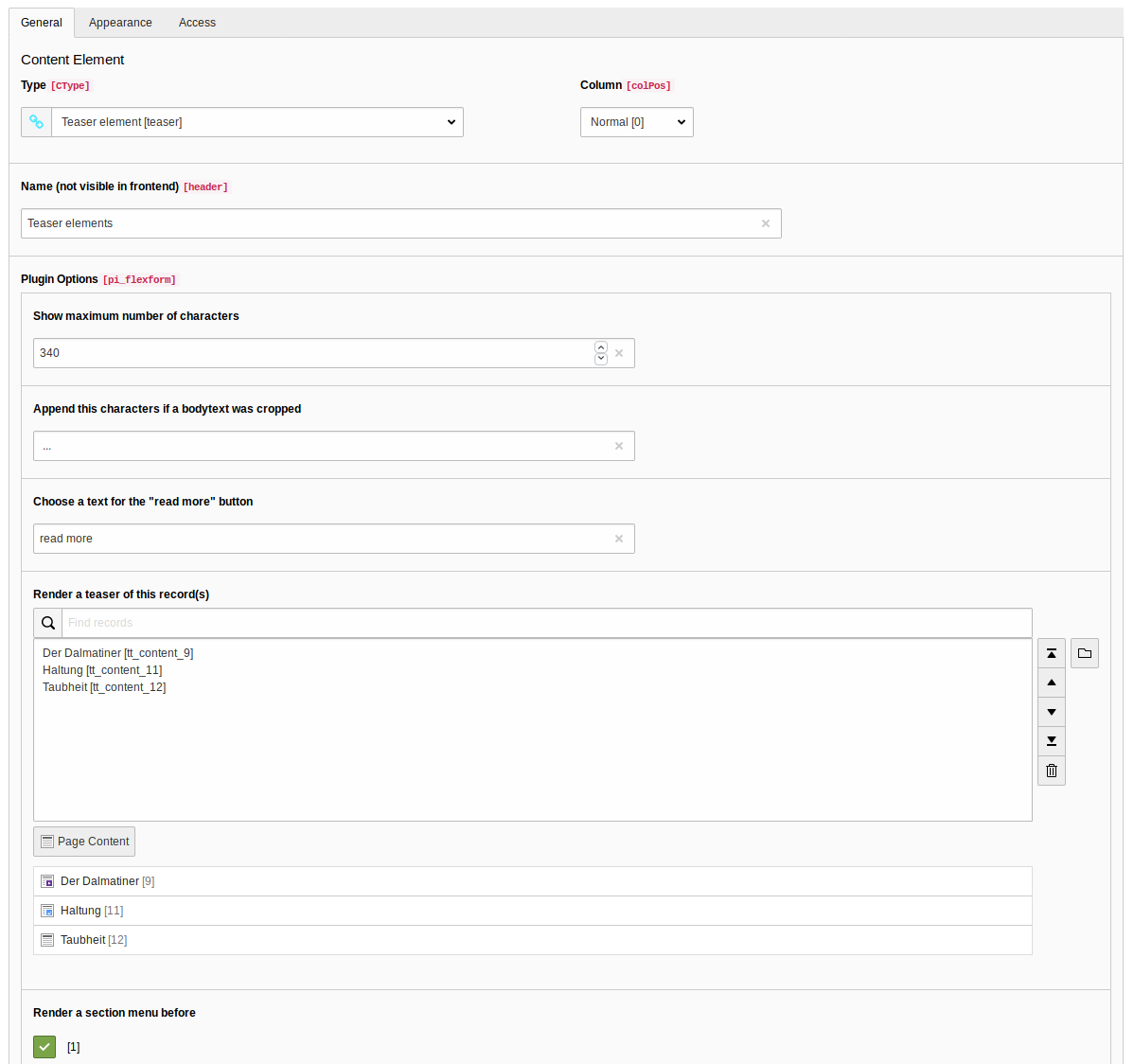Viewport: 1134px width, 1064px height.
Task: Click the icon next to Haltung [11]
Action: click(x=47, y=911)
